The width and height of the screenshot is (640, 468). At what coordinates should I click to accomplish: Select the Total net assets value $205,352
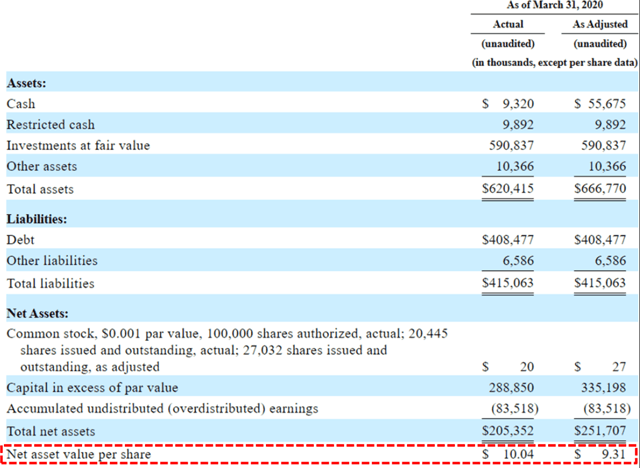[508, 431]
